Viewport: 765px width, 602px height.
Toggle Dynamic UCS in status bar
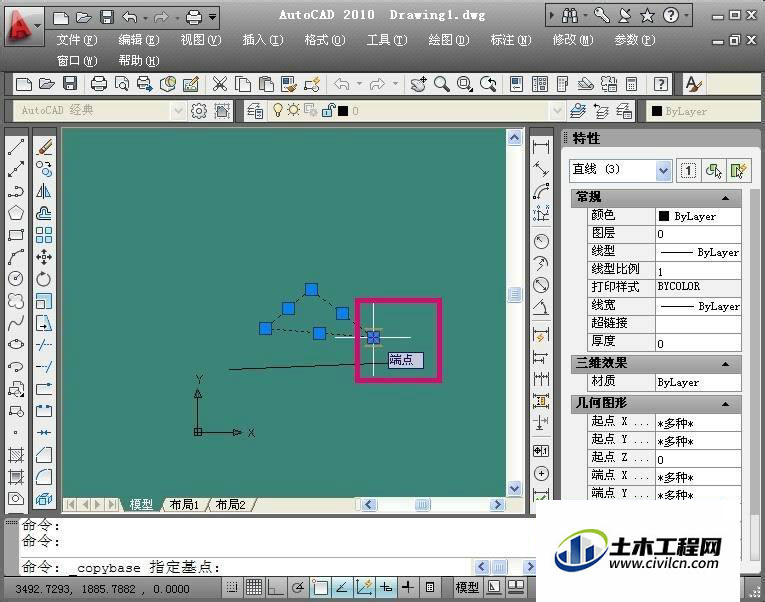(x=364, y=587)
